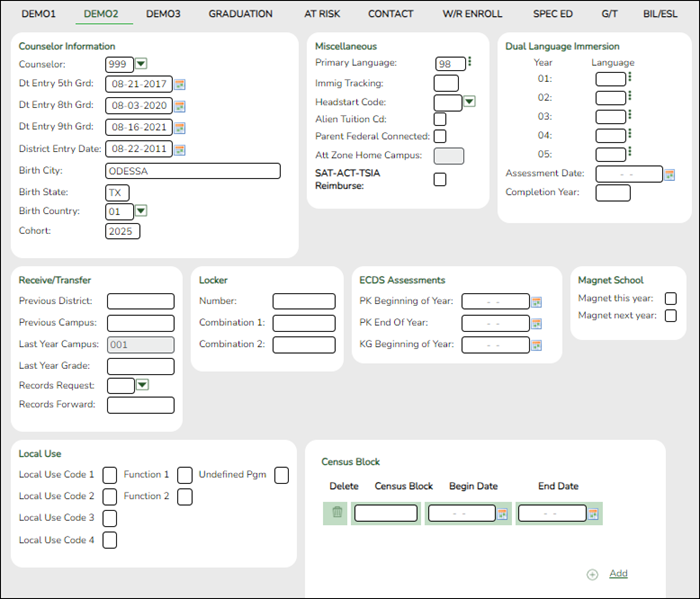Screen dimensions: 700x599
Task: Click the Locker Combination 2 field
Action: coord(304,345)
